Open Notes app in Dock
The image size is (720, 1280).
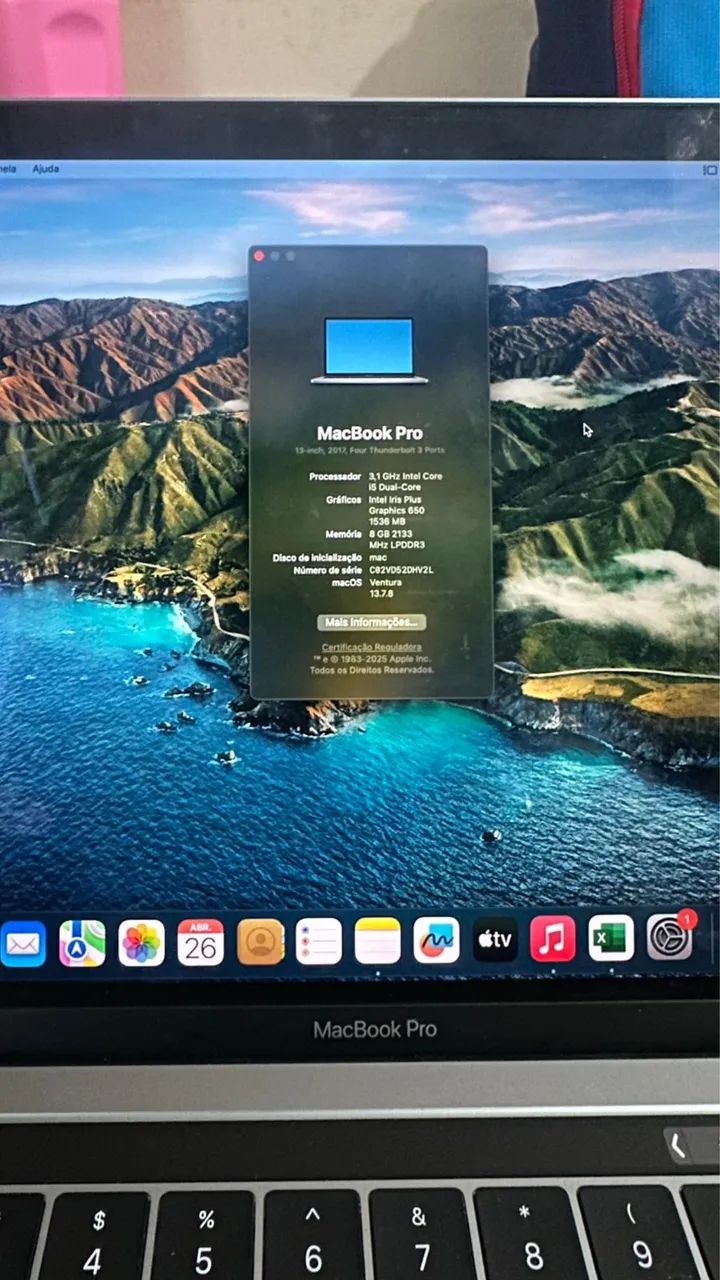pos(378,941)
